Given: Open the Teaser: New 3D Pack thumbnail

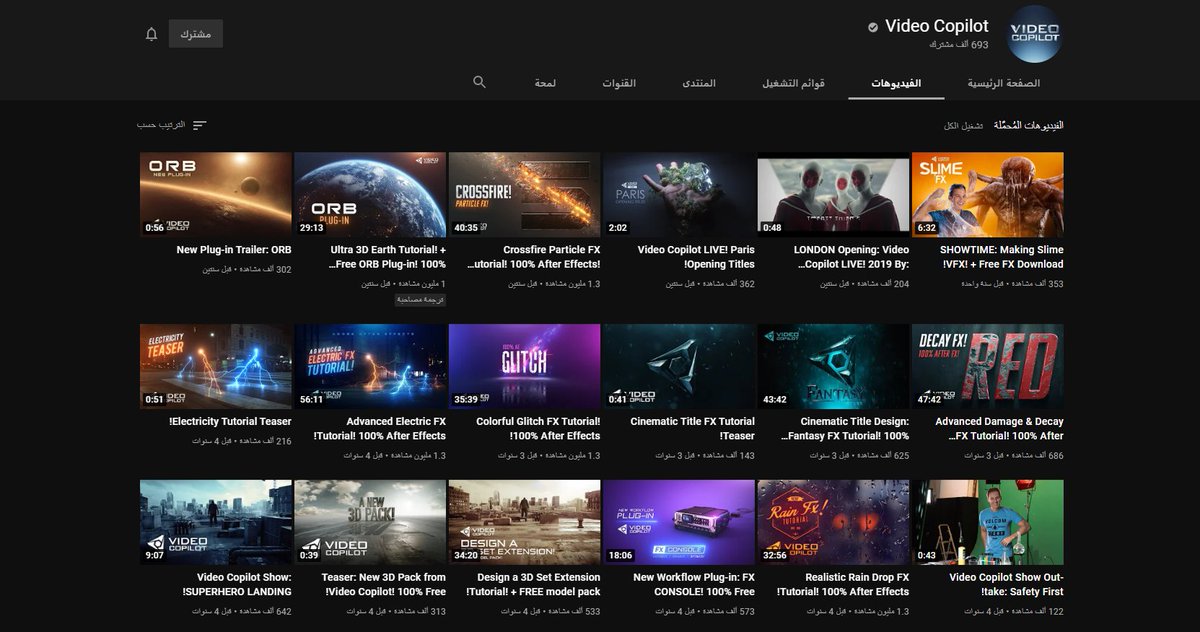Looking at the screenshot, I should point(370,522).
